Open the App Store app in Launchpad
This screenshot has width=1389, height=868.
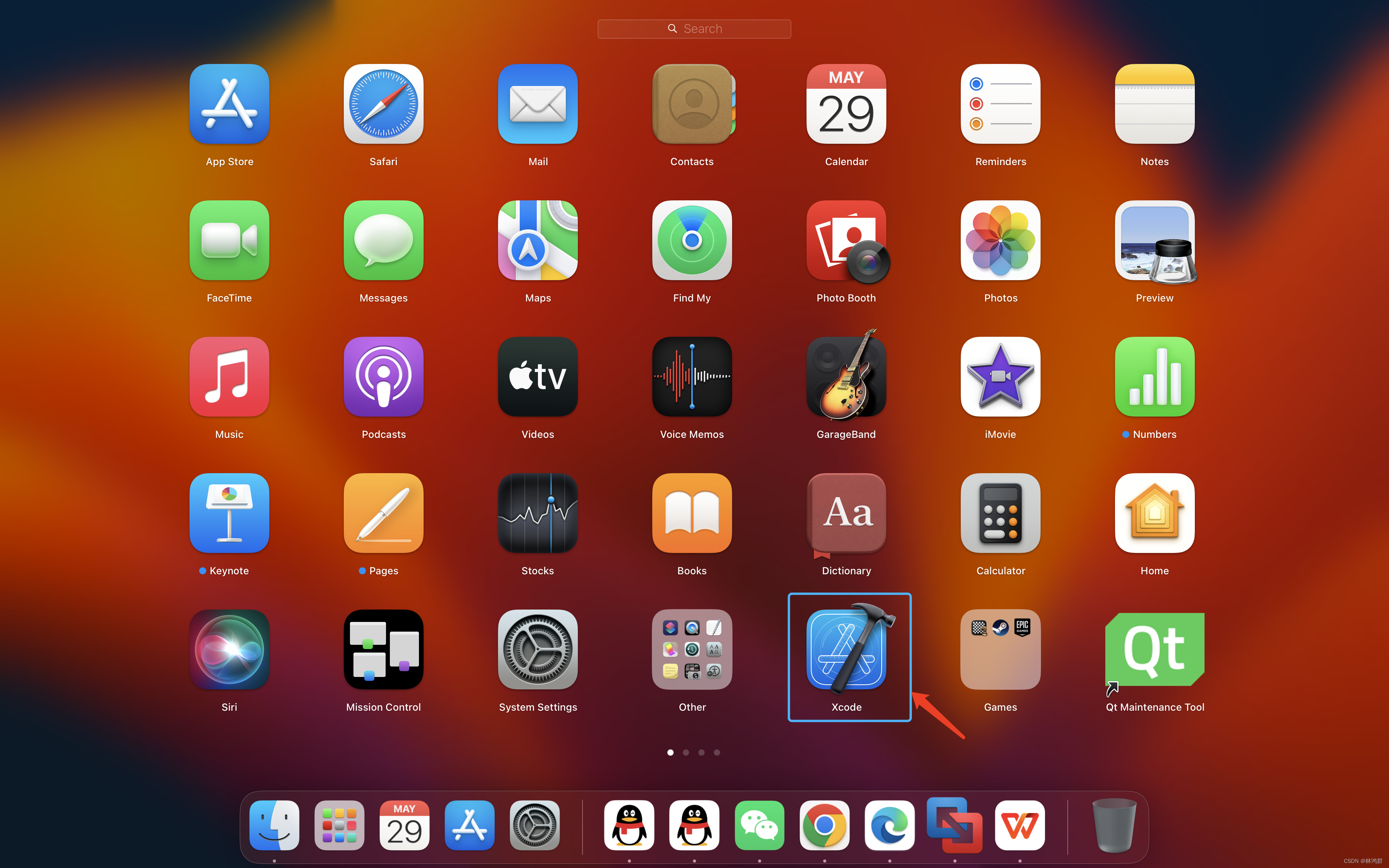pyautogui.click(x=229, y=104)
